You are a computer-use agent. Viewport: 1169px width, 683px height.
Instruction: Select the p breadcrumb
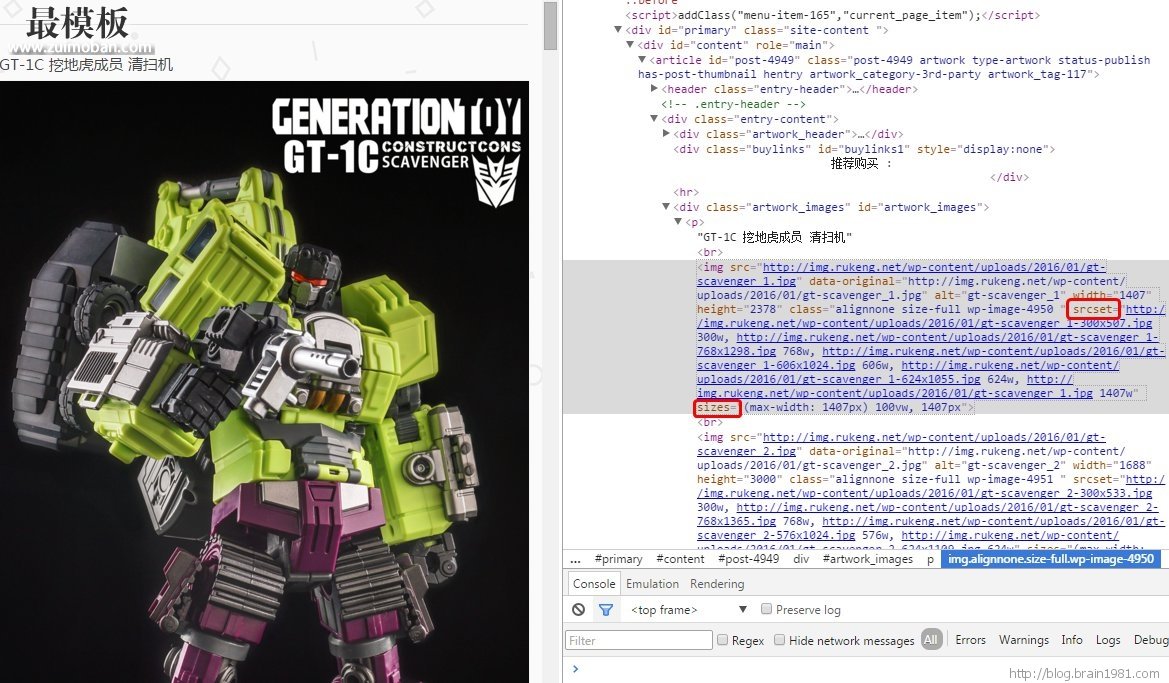click(x=930, y=559)
